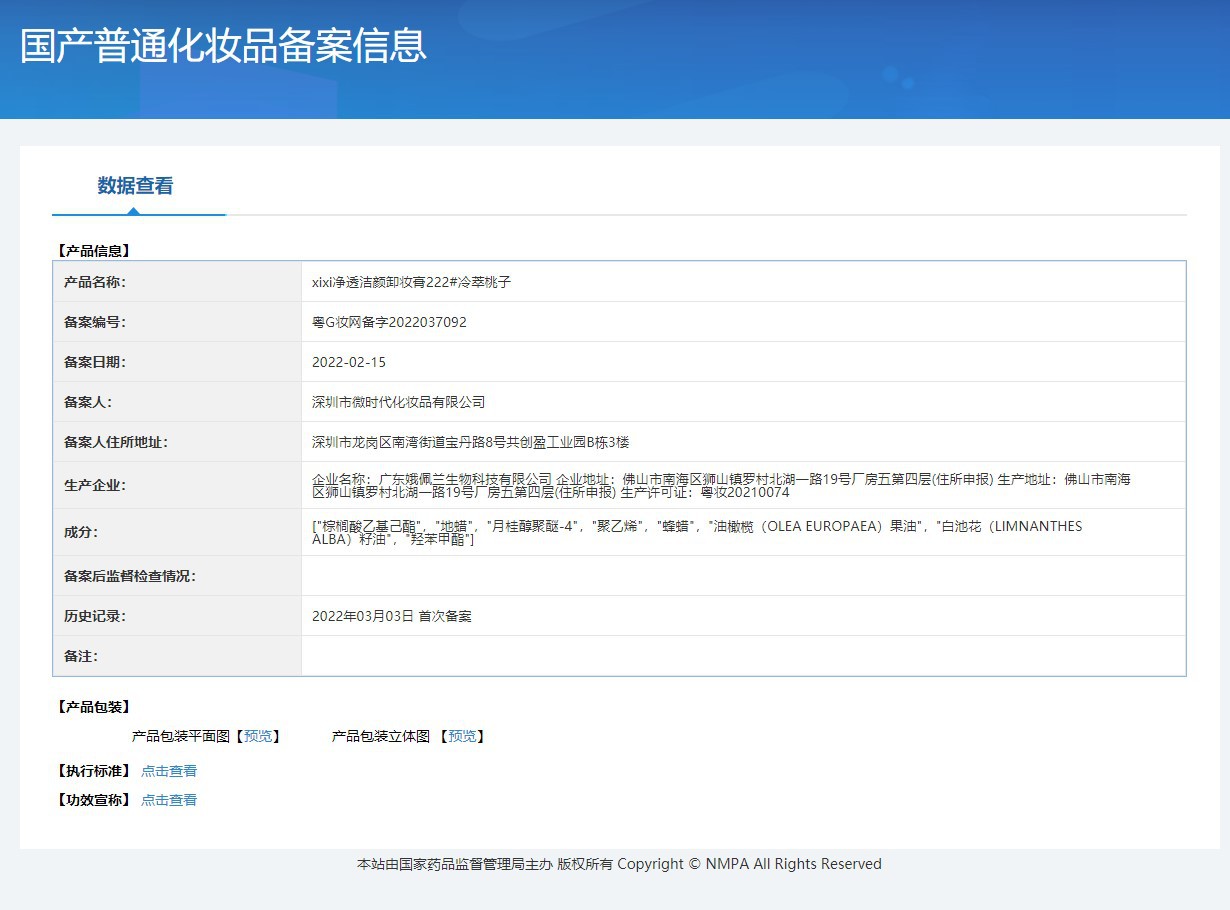This screenshot has width=1230, height=910.
Task: Click 点击查看 next to 功效宣称
Action: click(x=168, y=799)
